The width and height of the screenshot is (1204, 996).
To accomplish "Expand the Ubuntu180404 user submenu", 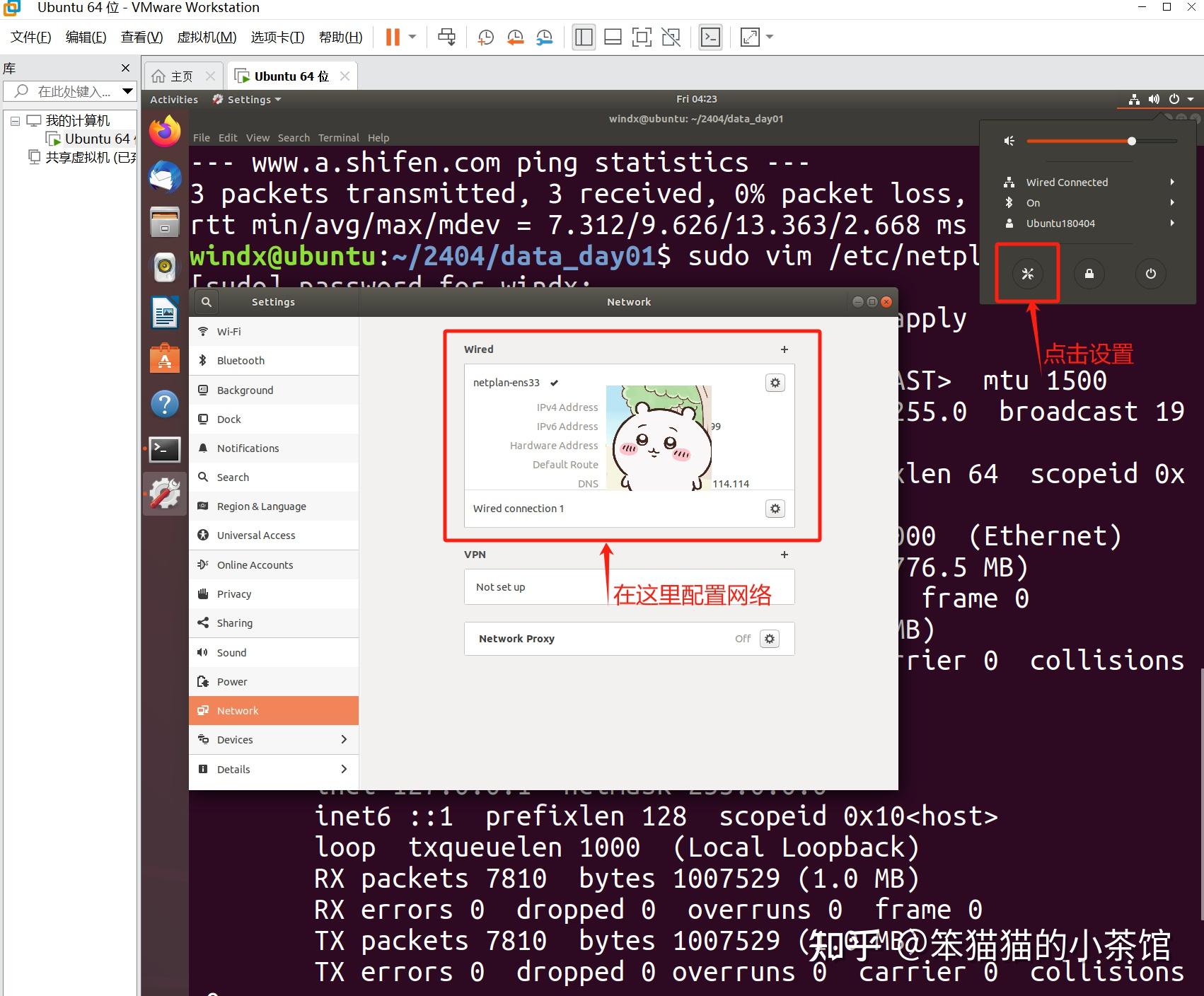I will [1172, 223].
